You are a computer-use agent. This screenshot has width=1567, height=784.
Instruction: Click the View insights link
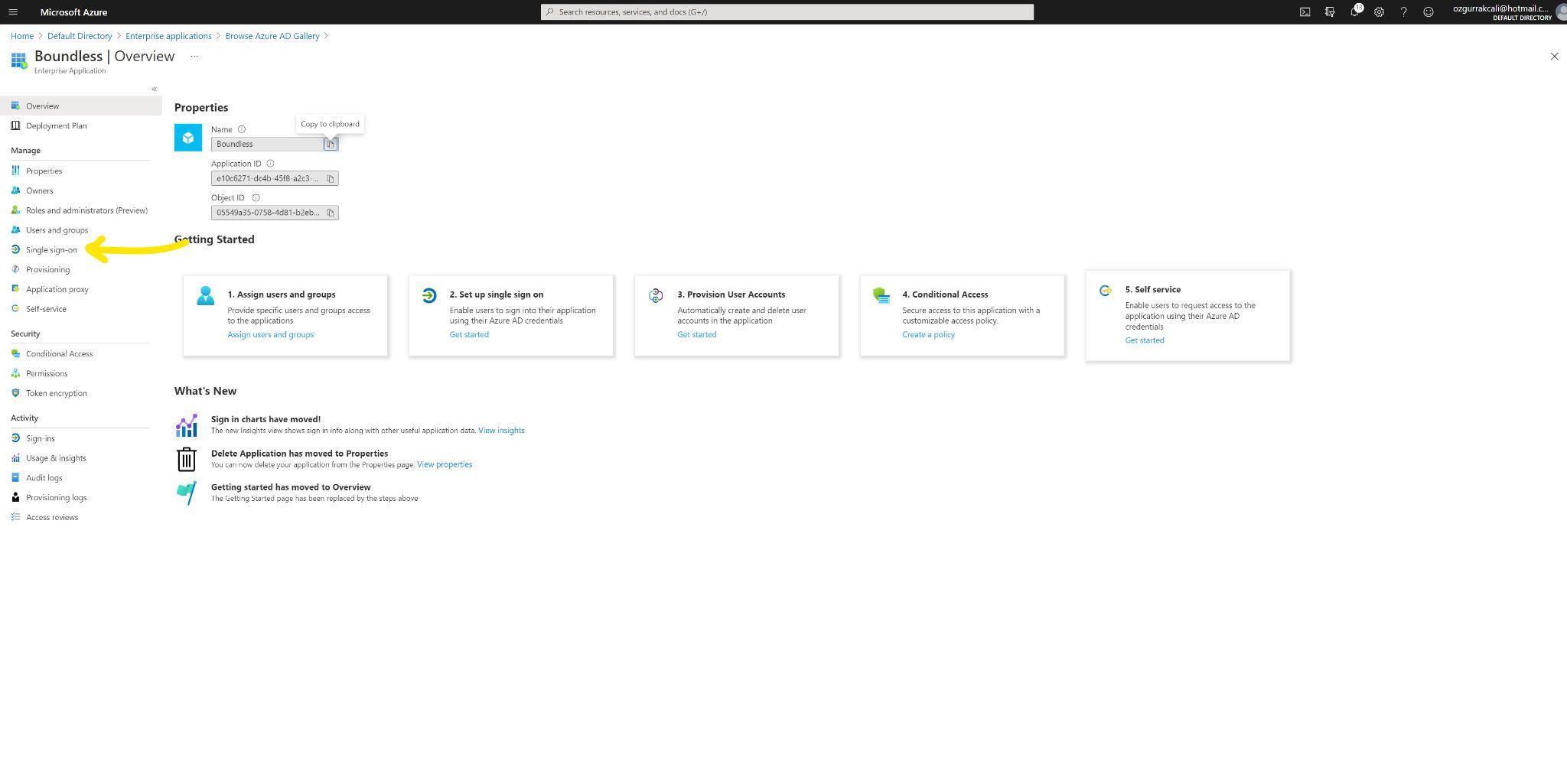(x=501, y=431)
